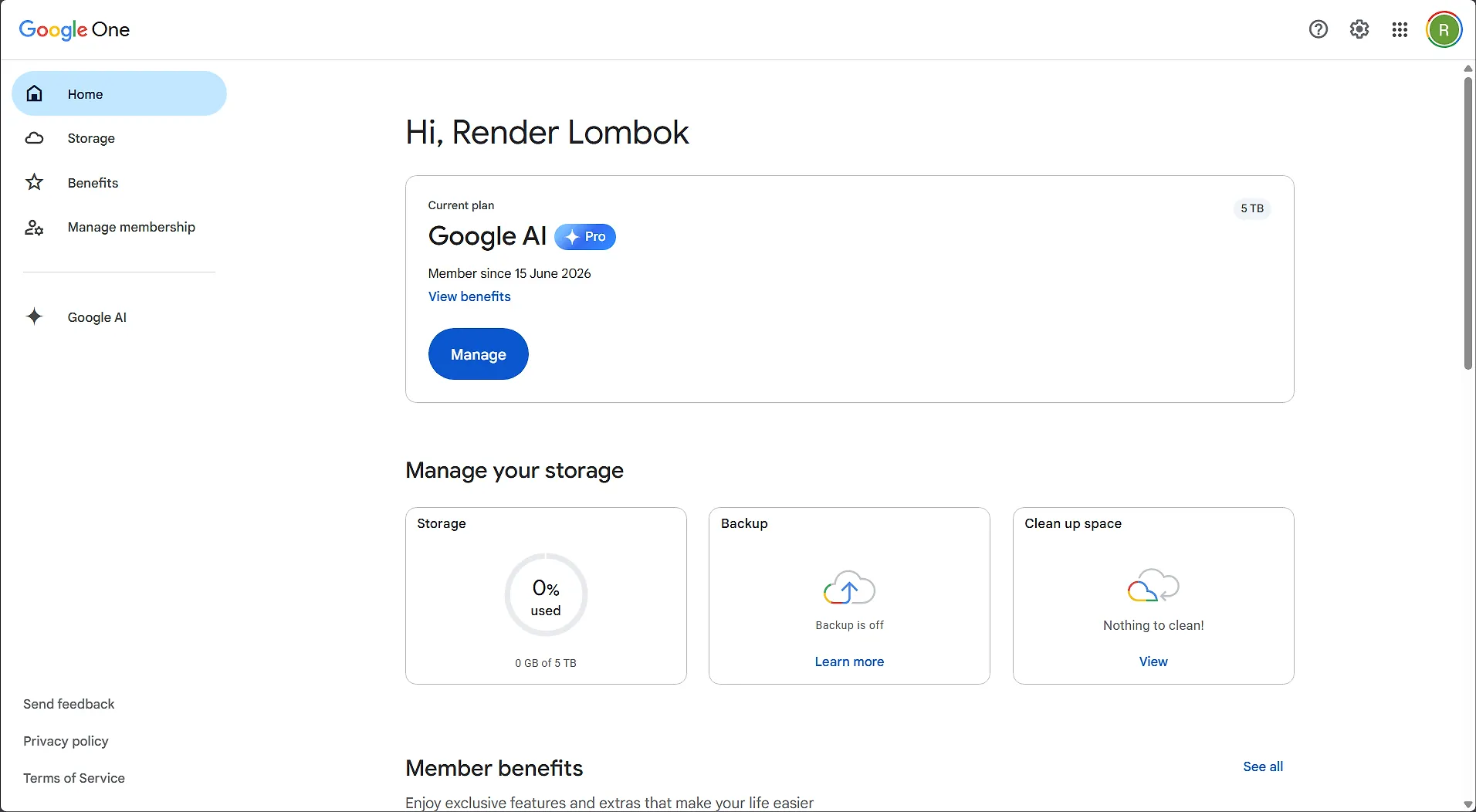Go to the Home navigation item
This screenshot has width=1476, height=812.
click(x=119, y=93)
